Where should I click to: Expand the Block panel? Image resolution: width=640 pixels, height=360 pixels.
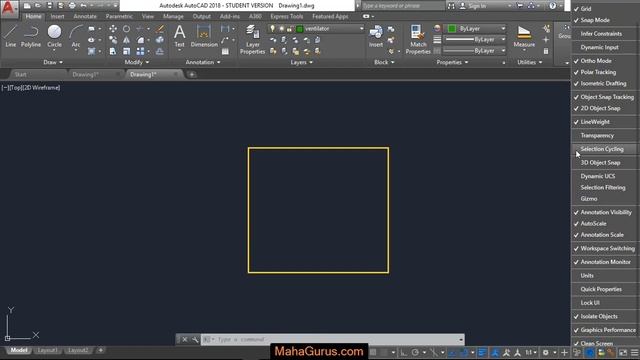point(384,62)
